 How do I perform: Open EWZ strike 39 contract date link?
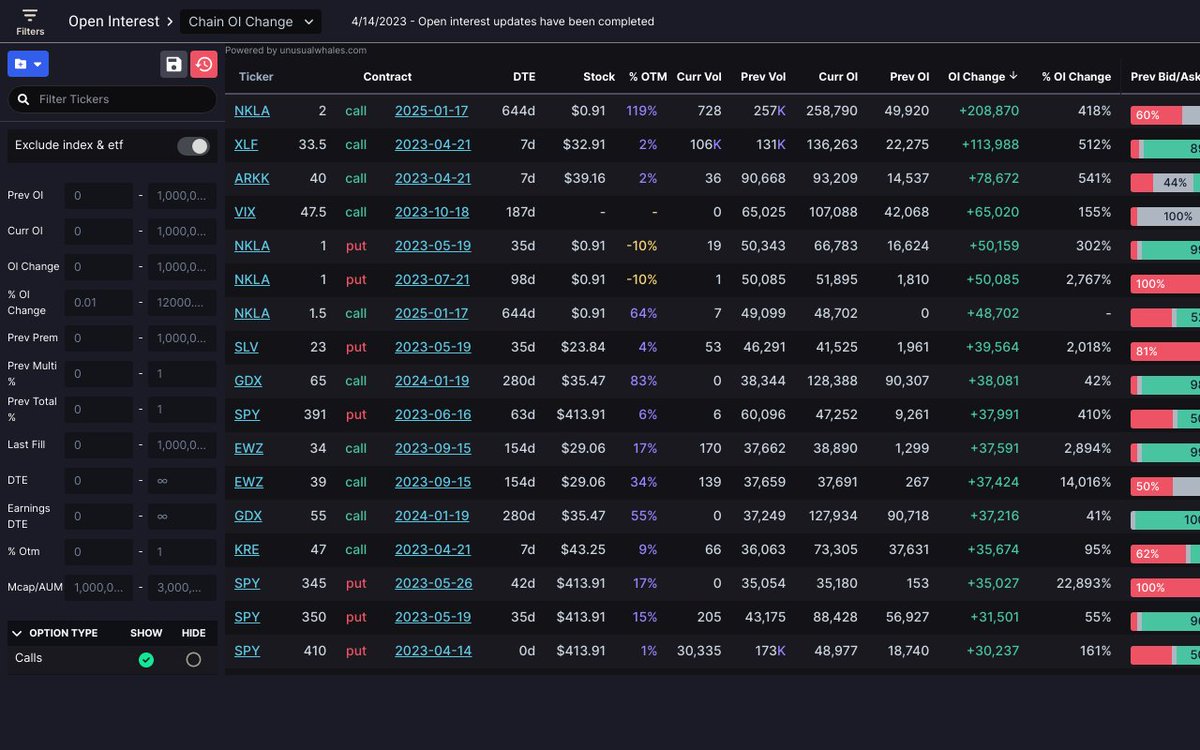click(433, 482)
